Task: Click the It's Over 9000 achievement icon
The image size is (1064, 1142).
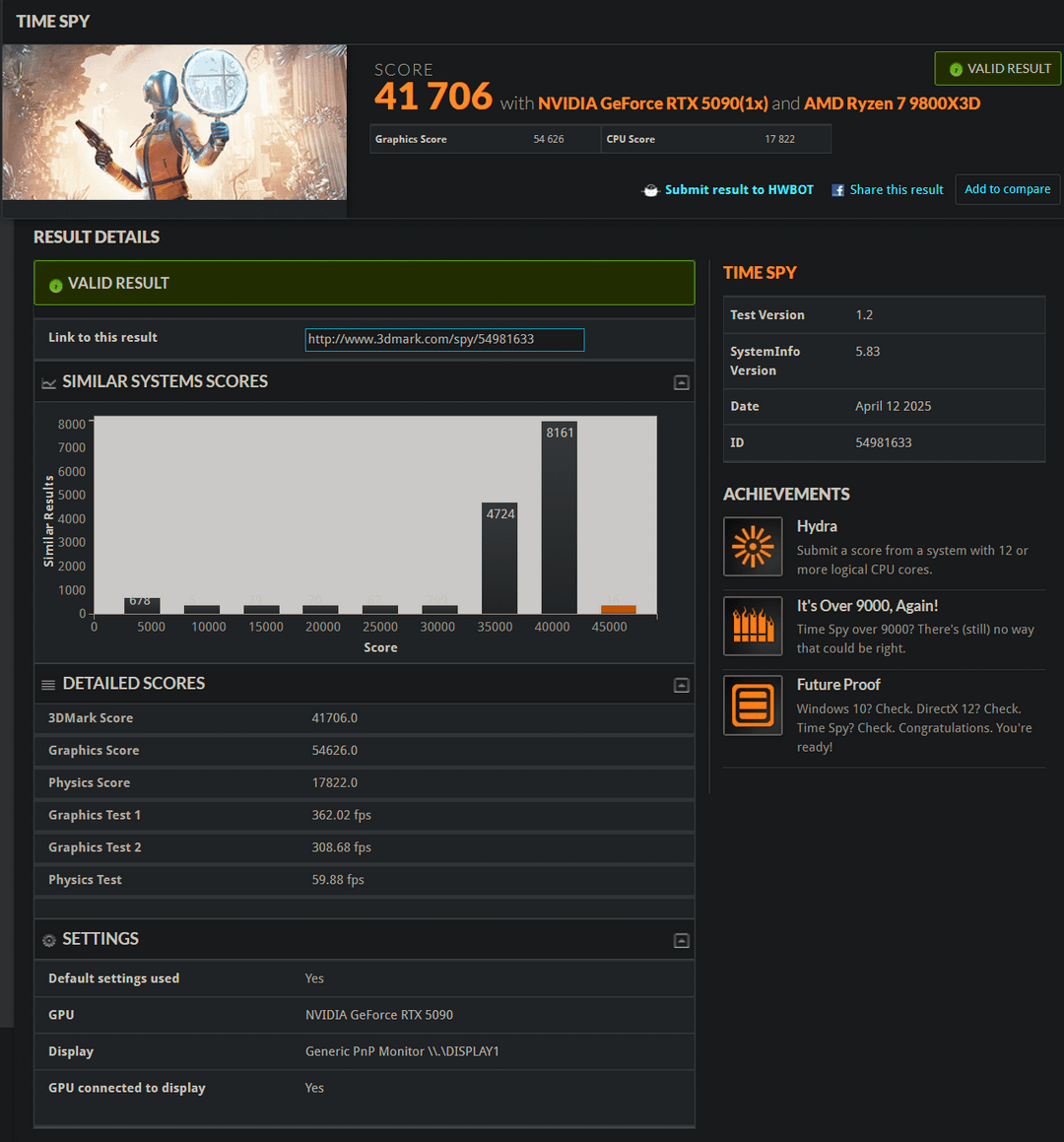Action: point(753,626)
